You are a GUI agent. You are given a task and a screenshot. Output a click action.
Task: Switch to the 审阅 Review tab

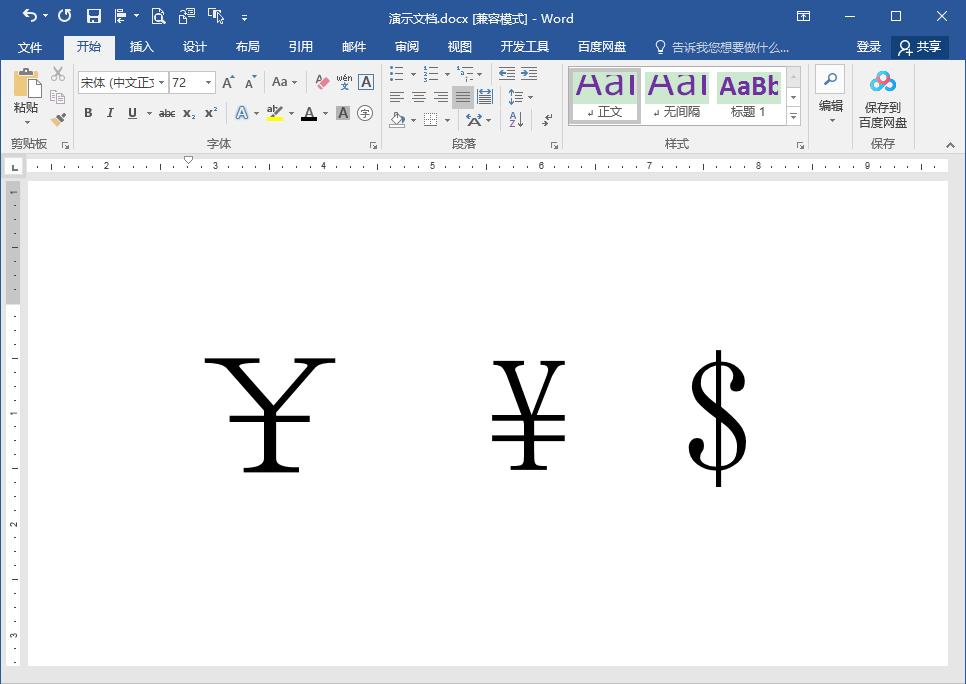[407, 47]
